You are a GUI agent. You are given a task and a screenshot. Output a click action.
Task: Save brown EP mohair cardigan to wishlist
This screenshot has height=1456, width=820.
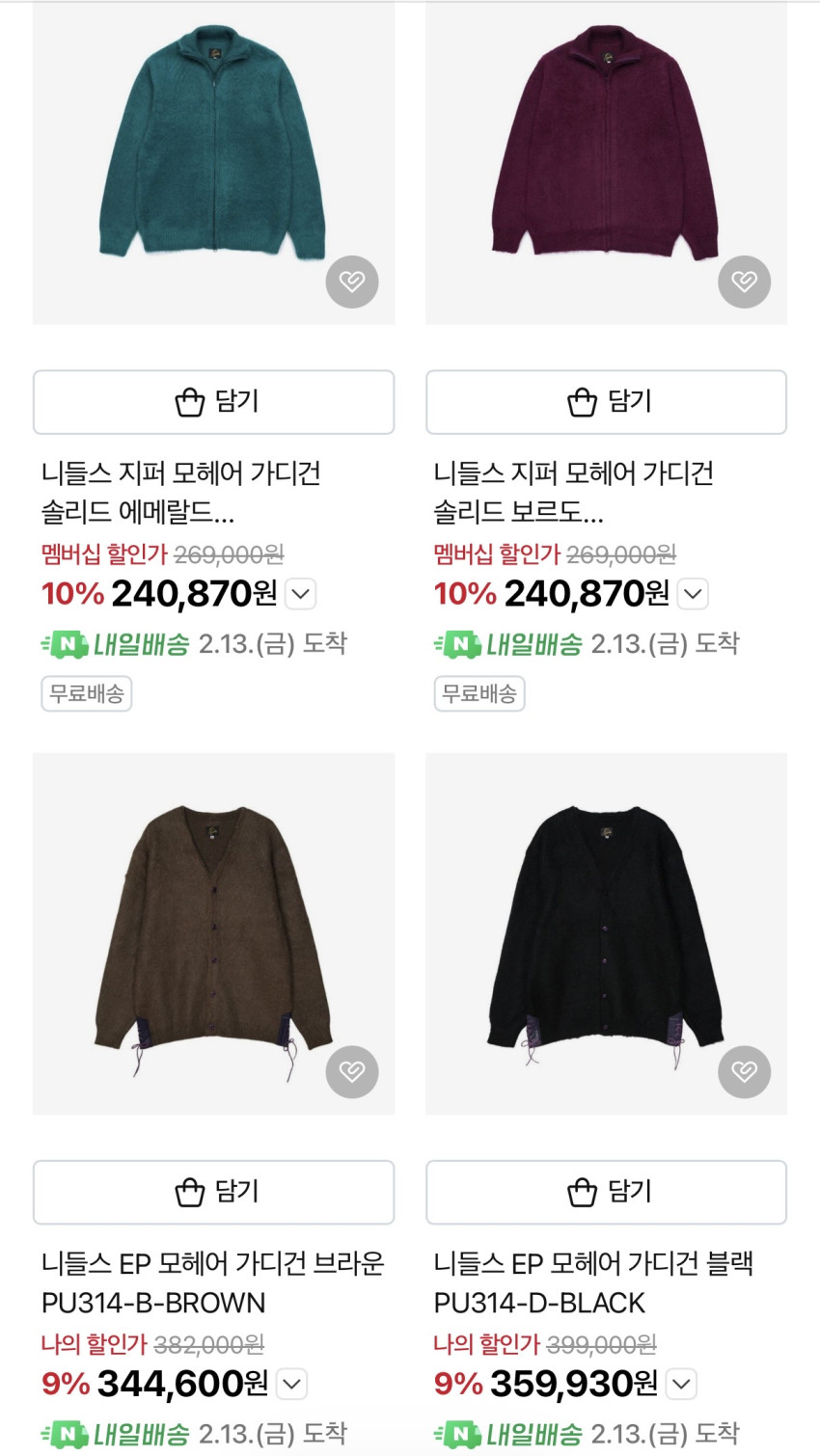pyautogui.click(x=352, y=1071)
